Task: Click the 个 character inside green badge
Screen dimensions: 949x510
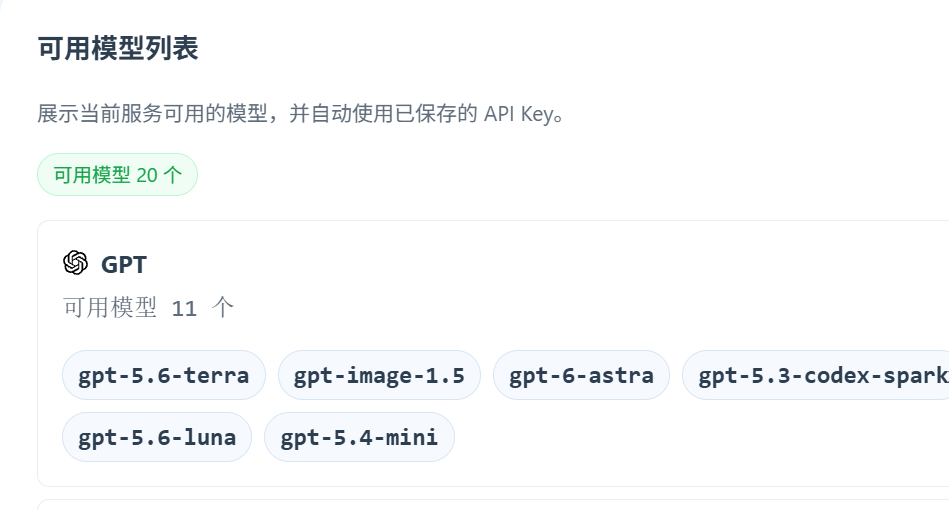Action: pos(172,175)
